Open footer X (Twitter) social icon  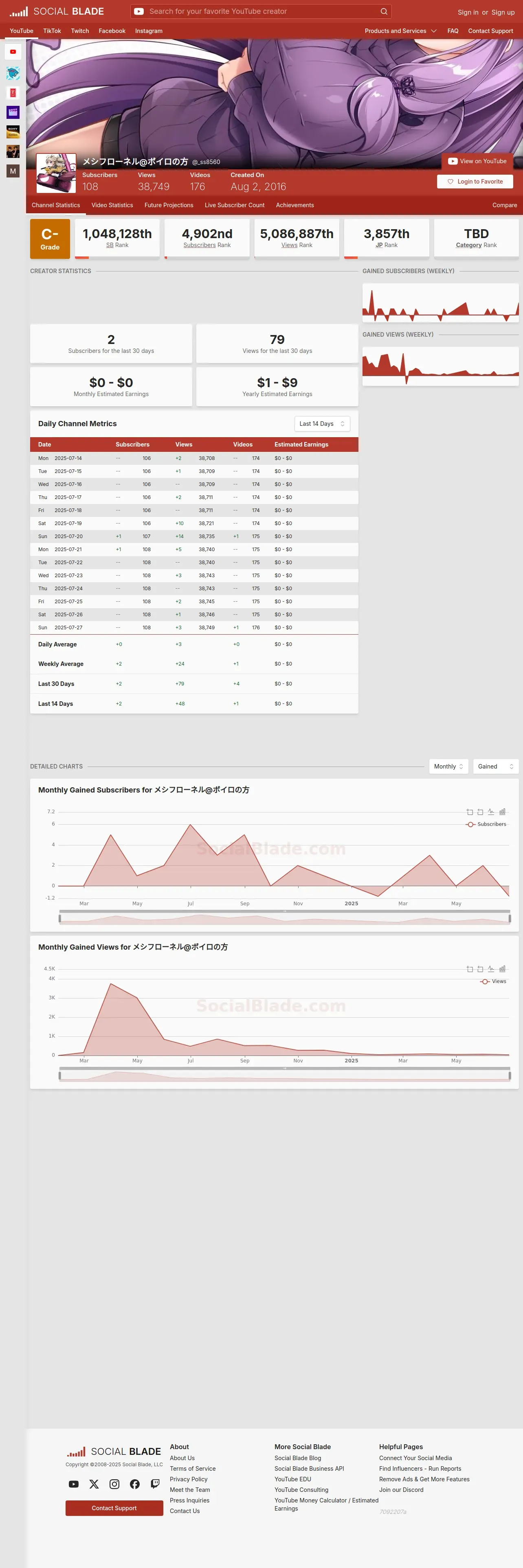tap(94, 1484)
